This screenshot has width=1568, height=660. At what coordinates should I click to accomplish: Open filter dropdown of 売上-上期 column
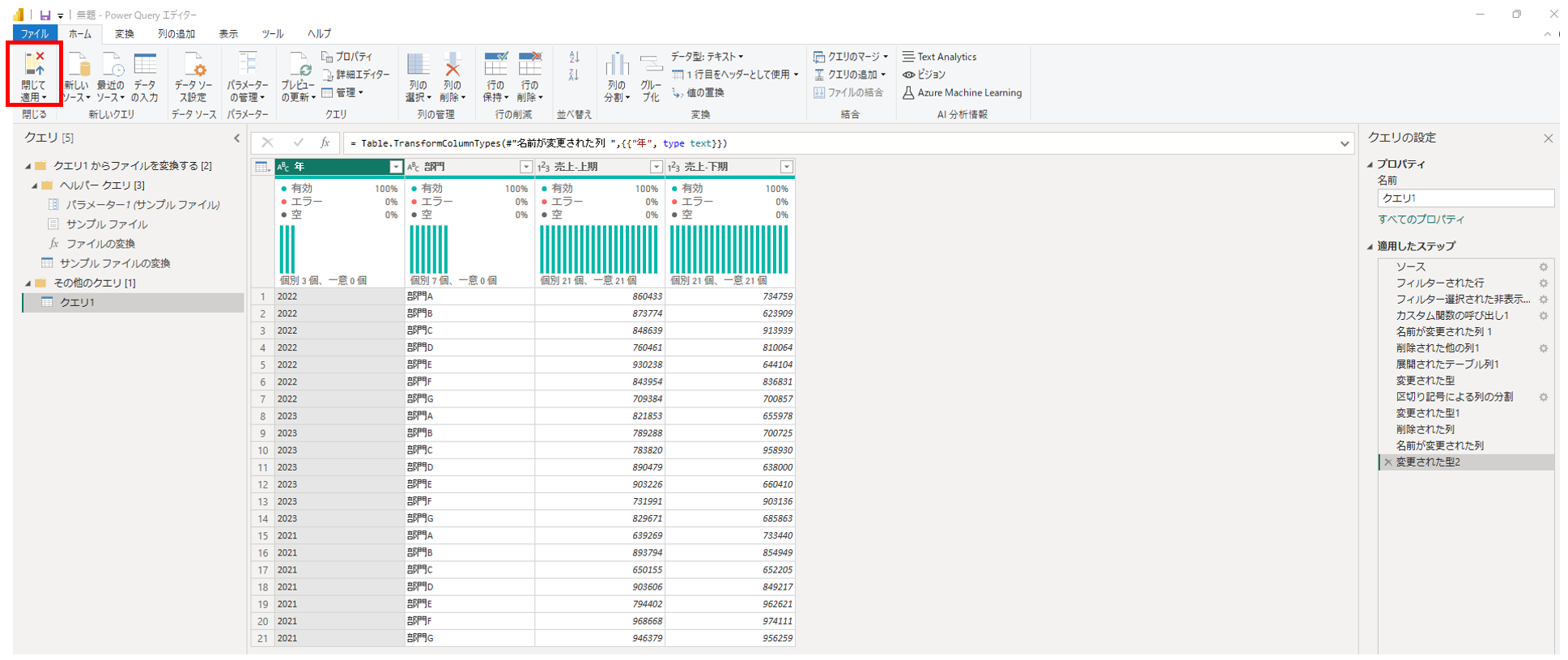click(x=657, y=167)
